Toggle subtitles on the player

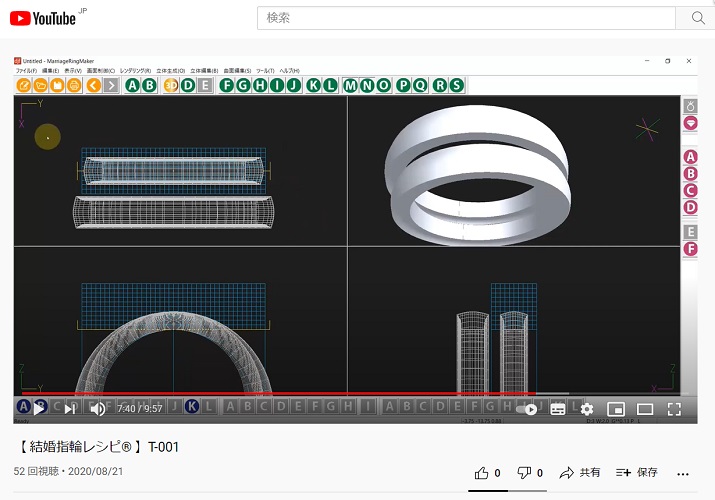558,408
